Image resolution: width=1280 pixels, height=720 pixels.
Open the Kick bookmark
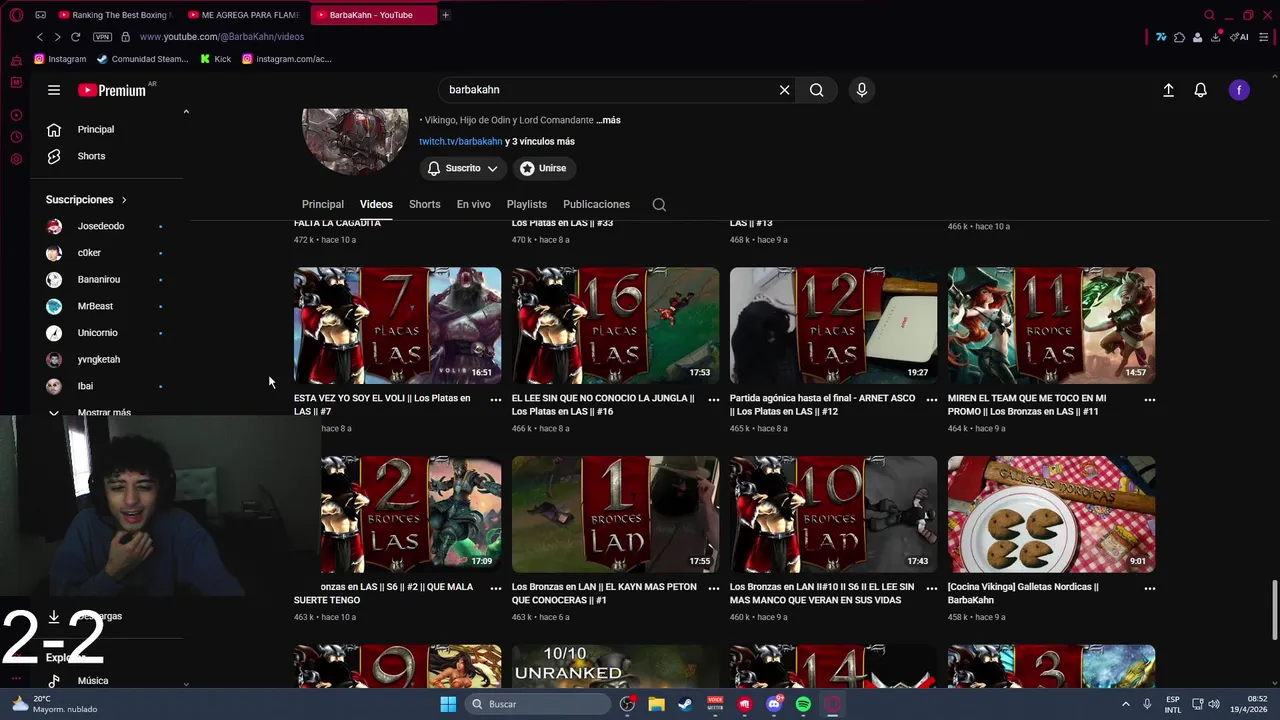[216, 59]
